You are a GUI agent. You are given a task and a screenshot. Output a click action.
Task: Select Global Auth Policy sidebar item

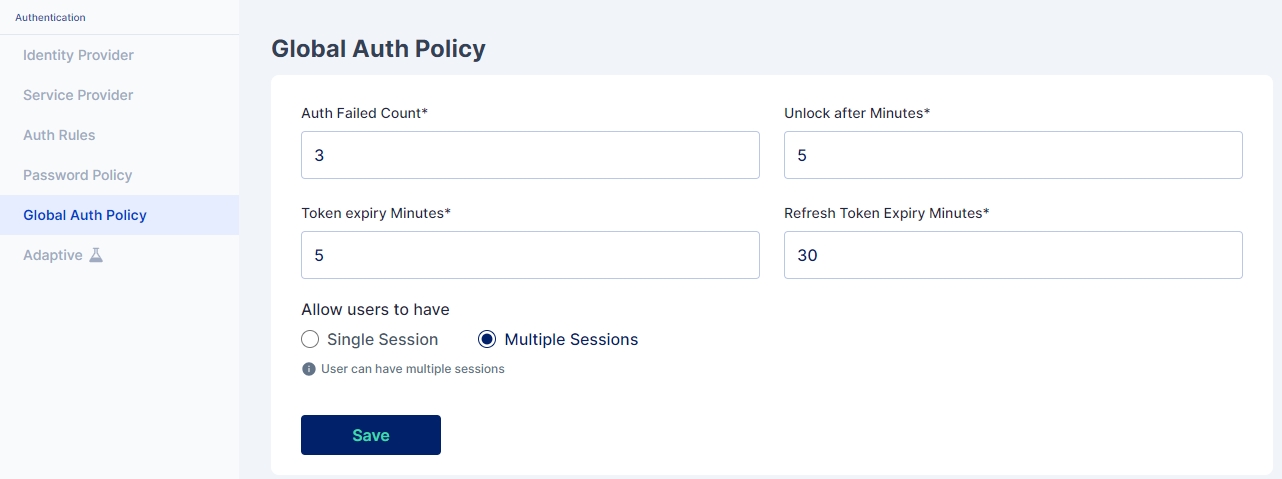point(85,215)
